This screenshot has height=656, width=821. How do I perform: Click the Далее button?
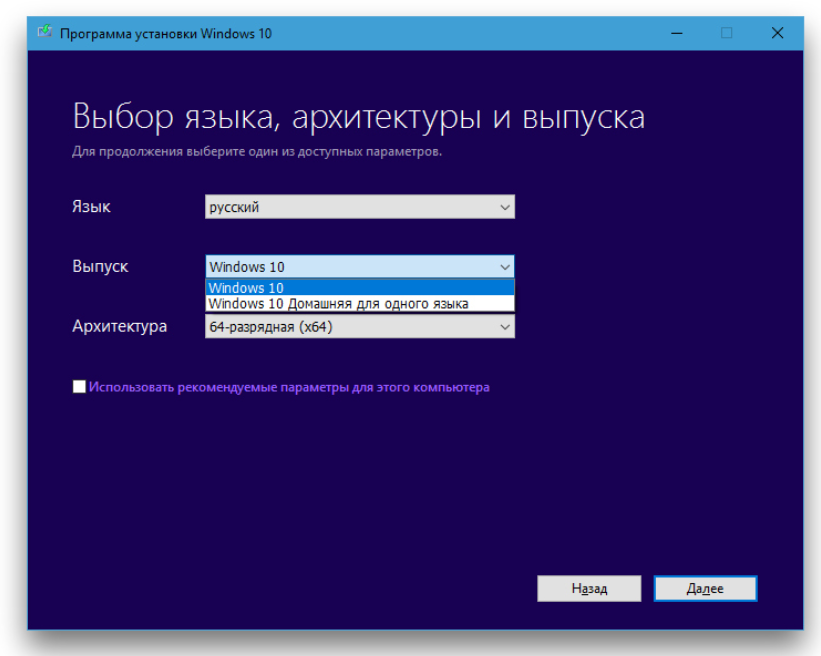705,588
